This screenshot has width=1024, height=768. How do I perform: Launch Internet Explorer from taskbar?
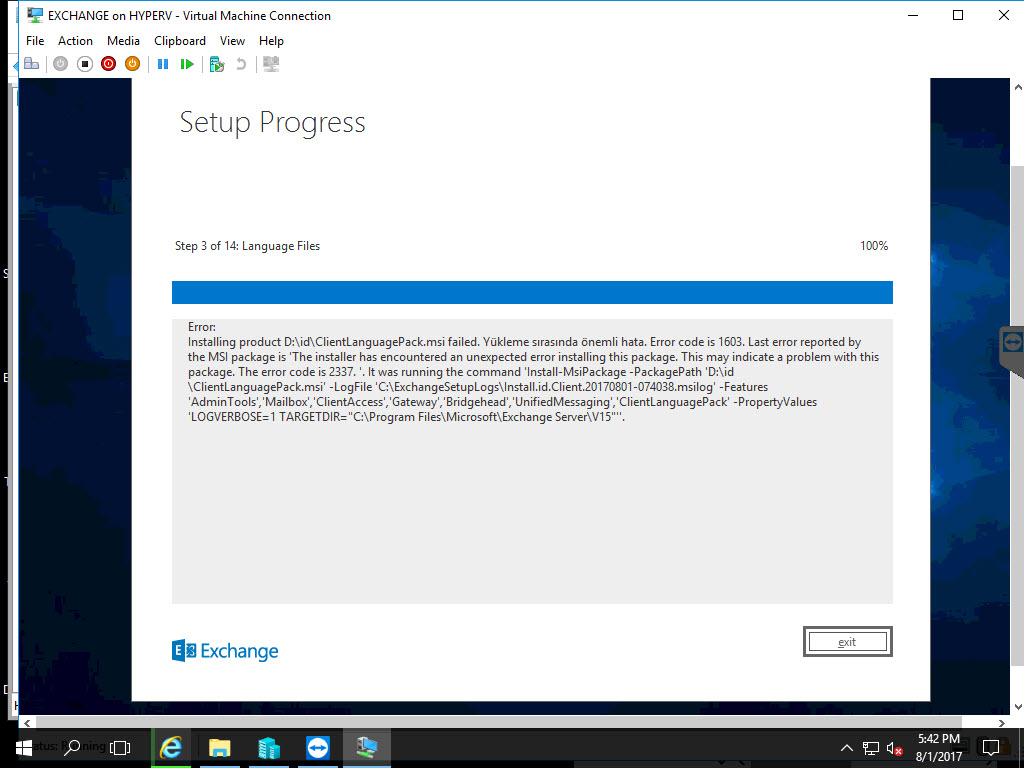point(171,748)
